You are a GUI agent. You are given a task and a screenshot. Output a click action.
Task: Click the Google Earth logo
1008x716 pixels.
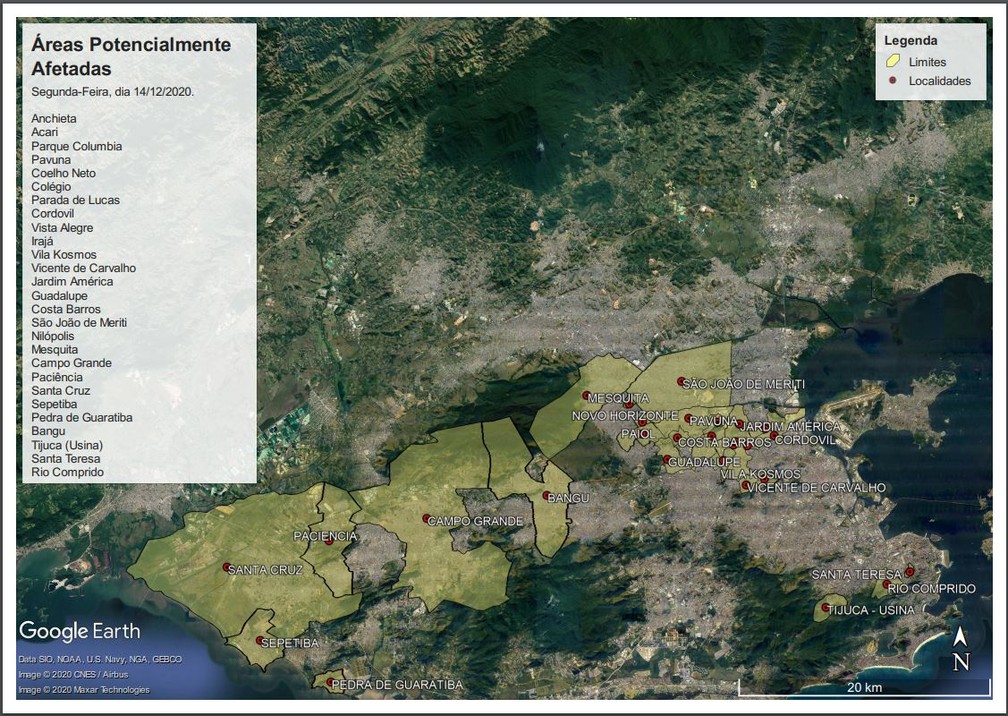pyautogui.click(x=80, y=631)
